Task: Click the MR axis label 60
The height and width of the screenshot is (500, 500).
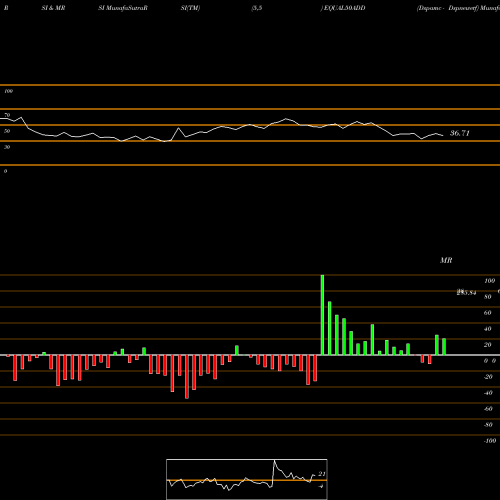Action: [x=487, y=313]
